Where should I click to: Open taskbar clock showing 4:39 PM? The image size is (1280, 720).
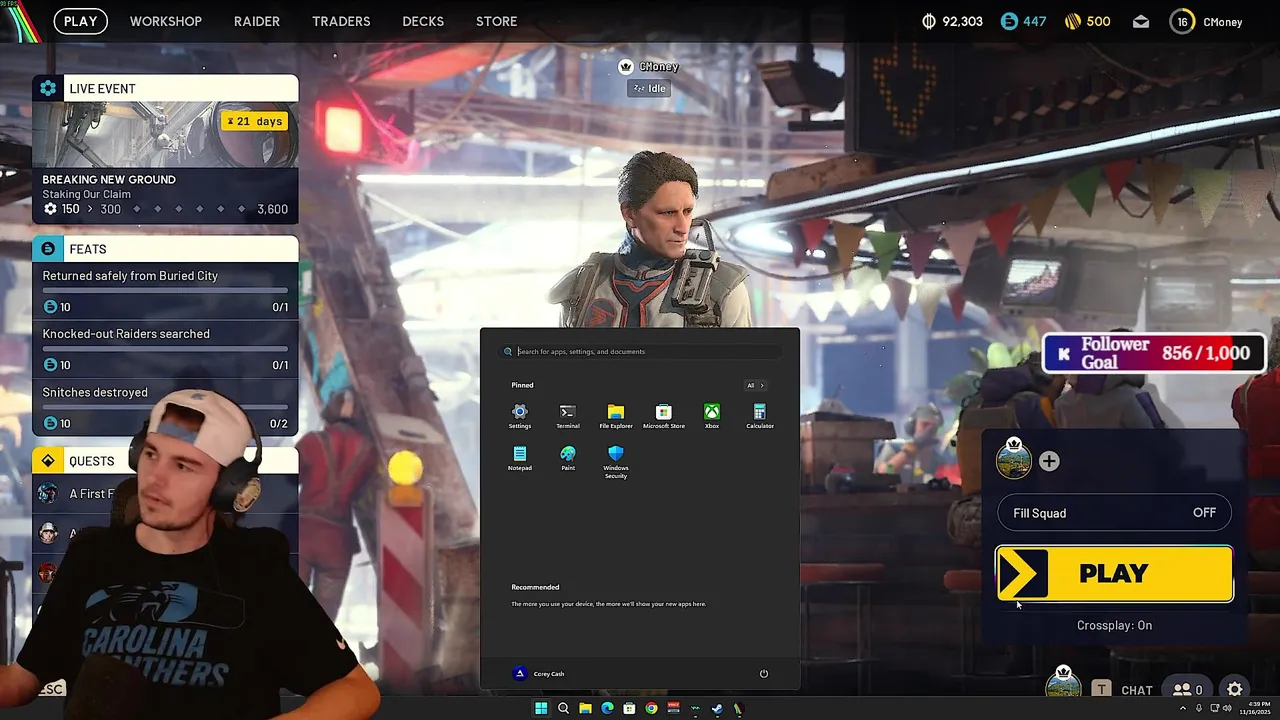click(1254, 708)
